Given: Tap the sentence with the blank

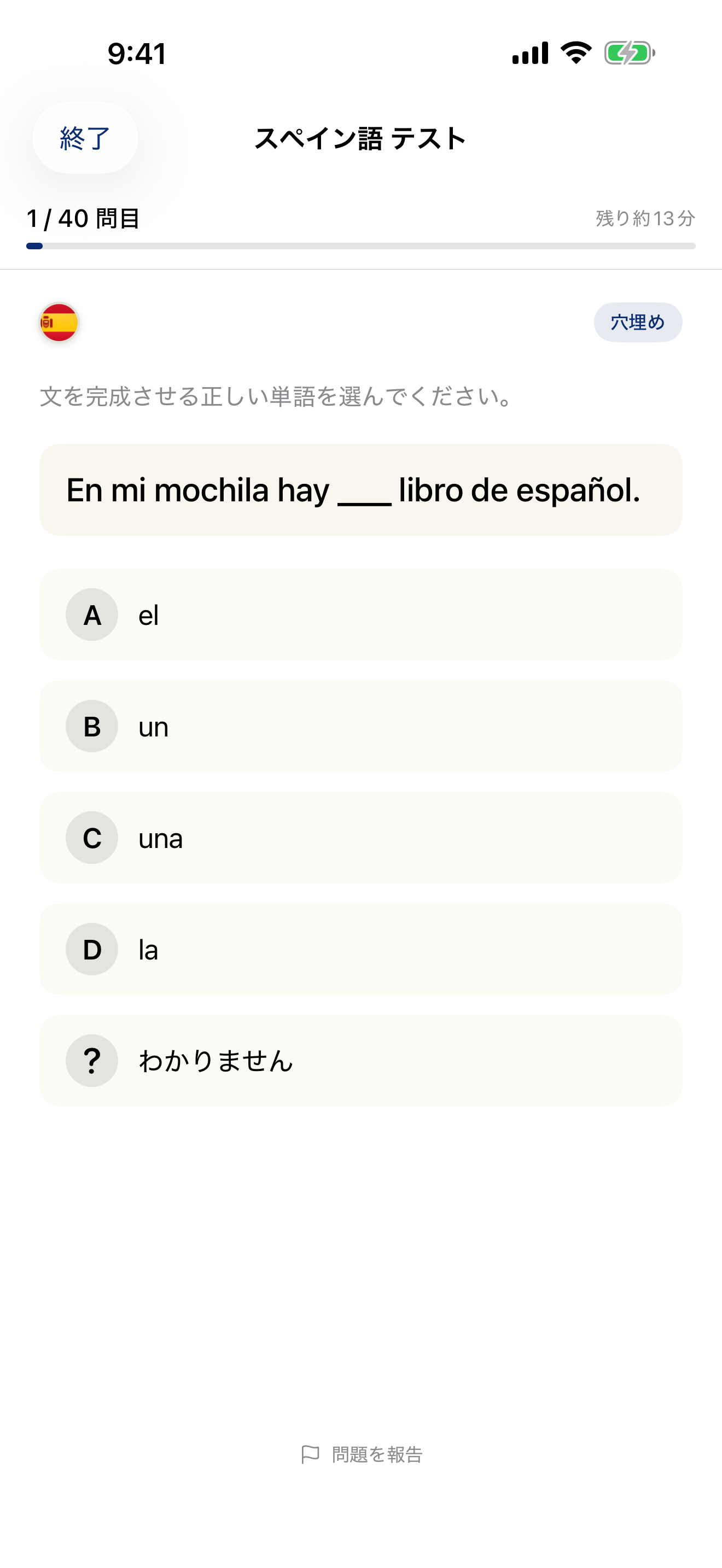Looking at the screenshot, I should coord(360,490).
